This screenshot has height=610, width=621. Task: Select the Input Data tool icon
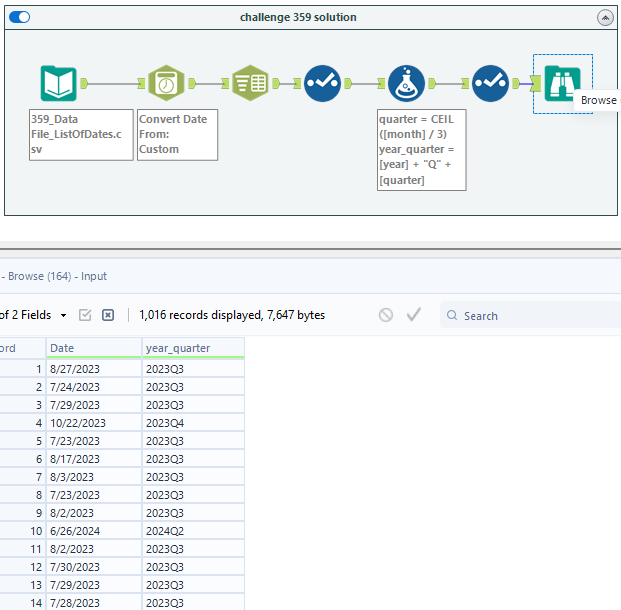58,84
